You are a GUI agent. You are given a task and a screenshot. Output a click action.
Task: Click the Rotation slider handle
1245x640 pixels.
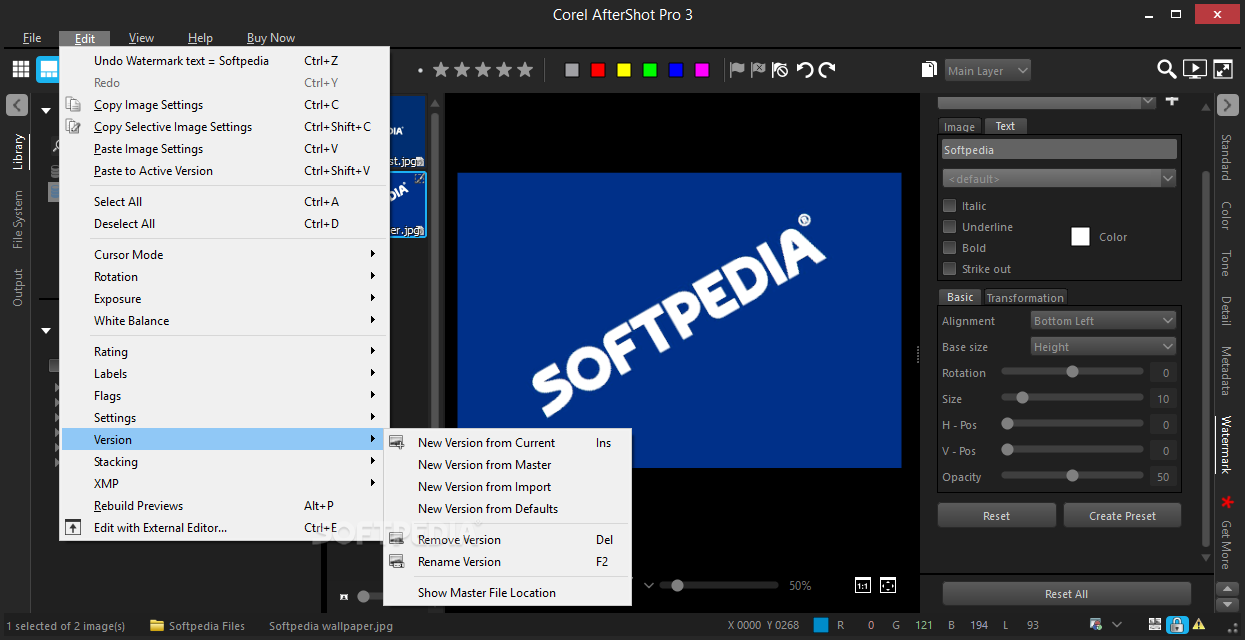pos(1072,372)
